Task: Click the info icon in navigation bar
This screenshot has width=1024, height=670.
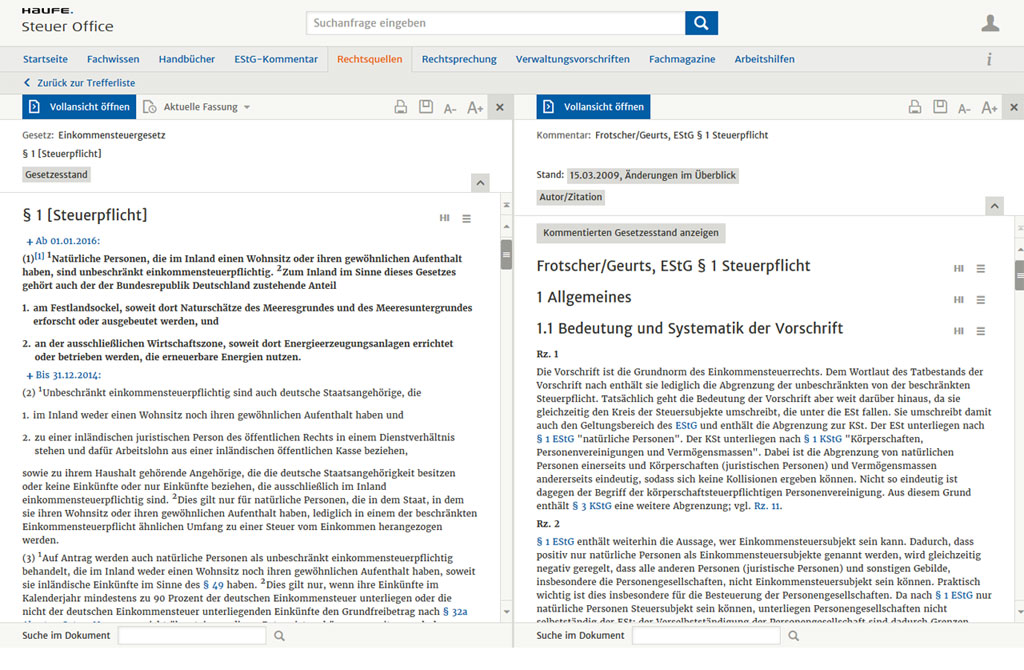Action: (989, 59)
